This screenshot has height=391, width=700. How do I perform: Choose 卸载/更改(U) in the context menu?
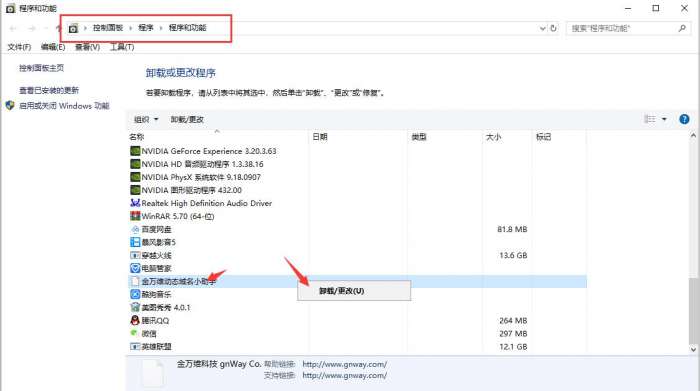[x=354, y=291]
